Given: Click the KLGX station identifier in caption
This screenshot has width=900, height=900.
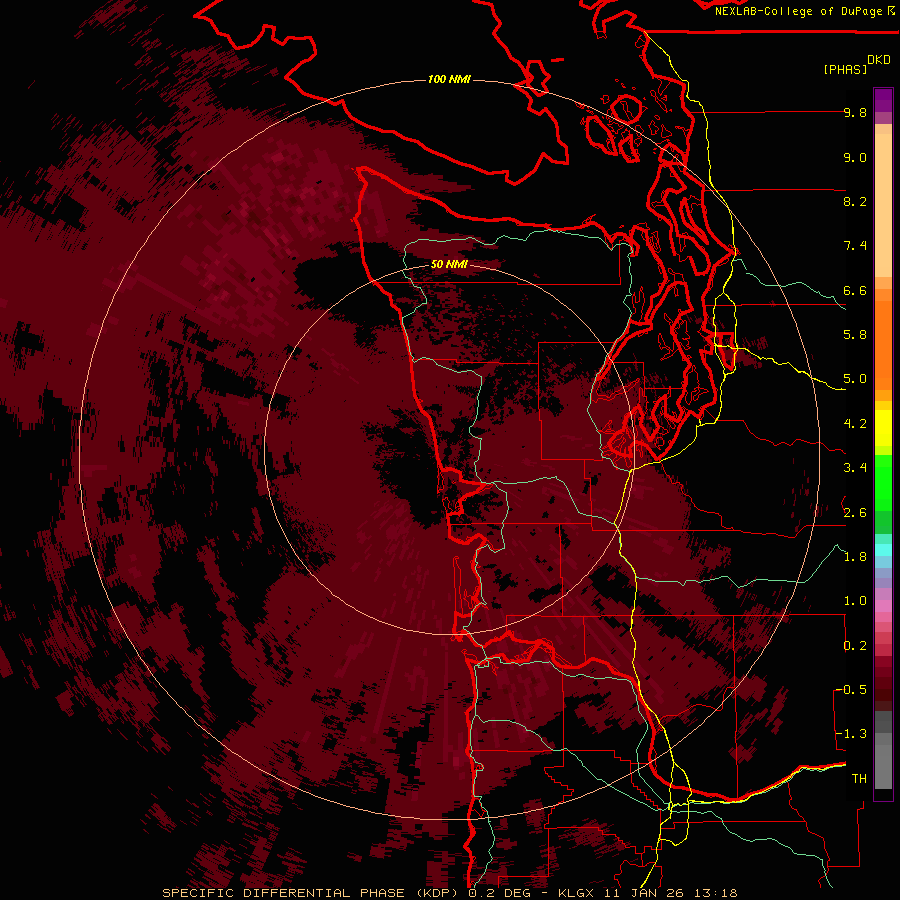Looking at the screenshot, I should tap(577, 893).
